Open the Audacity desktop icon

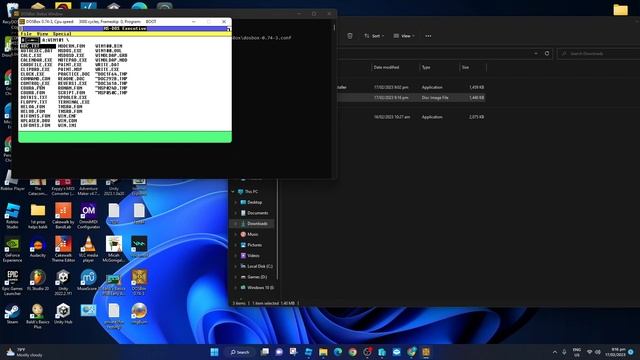click(38, 247)
